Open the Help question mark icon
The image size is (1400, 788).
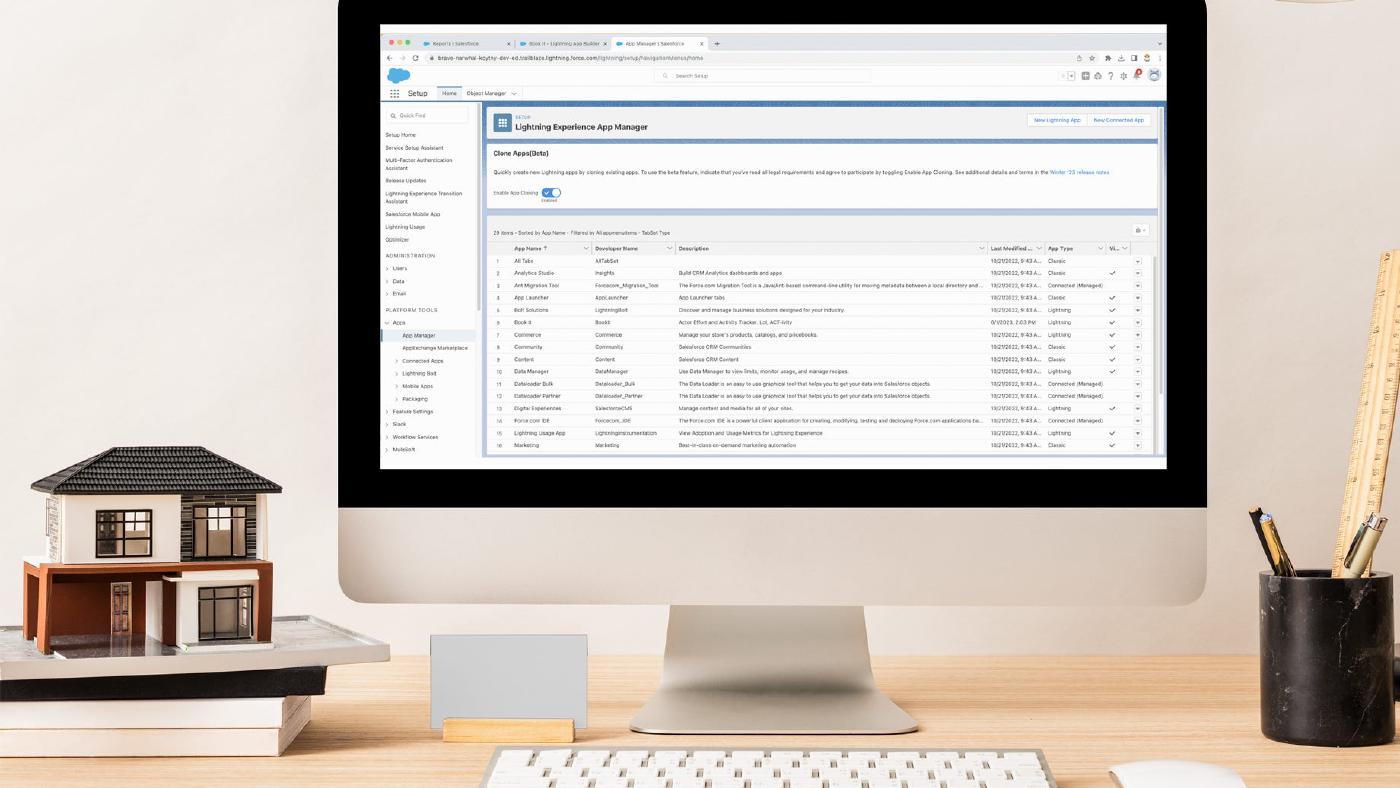1110,75
